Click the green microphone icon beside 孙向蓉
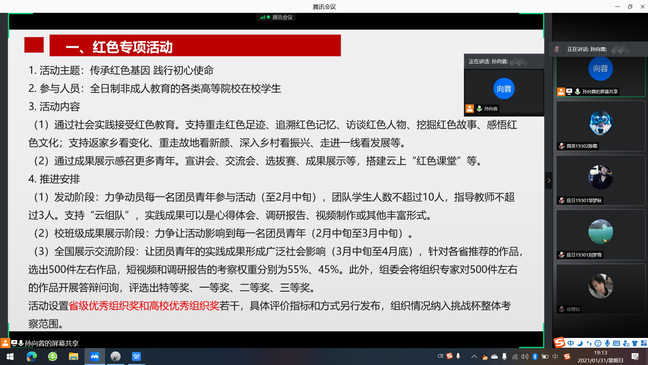648x365 pixels. pos(479,109)
